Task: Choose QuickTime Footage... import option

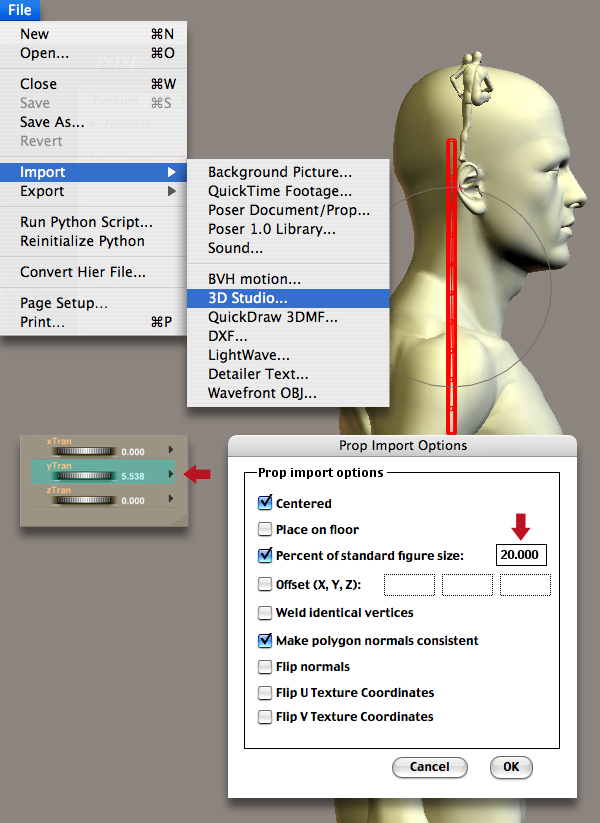Action: [x=288, y=191]
